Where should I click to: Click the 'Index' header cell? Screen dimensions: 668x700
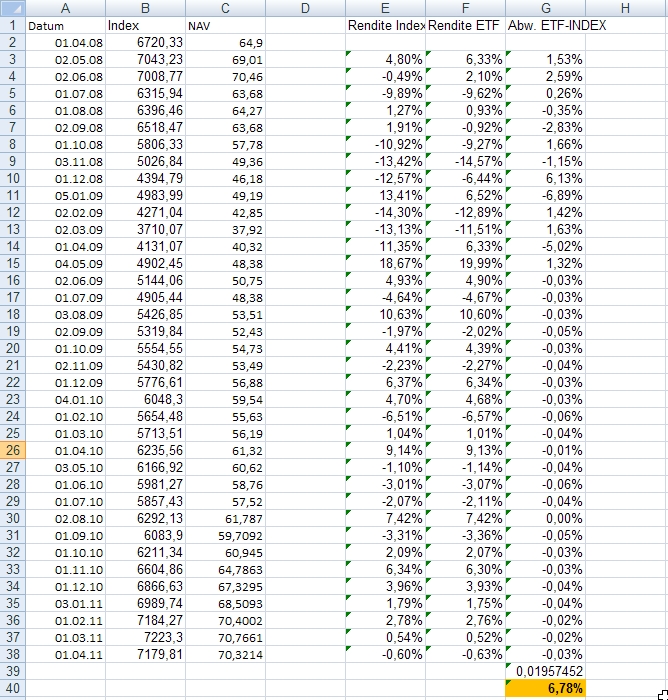pyautogui.click(x=146, y=25)
